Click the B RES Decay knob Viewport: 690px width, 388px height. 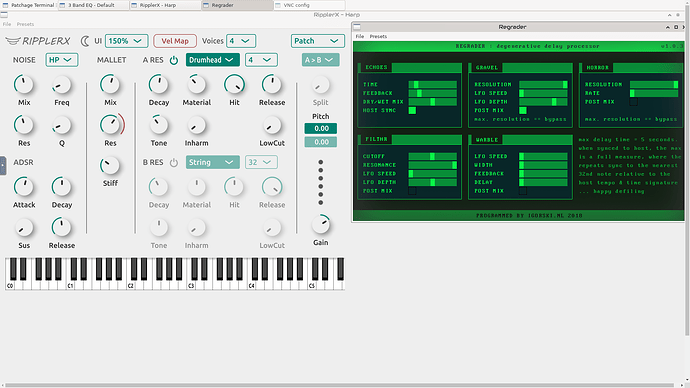coord(158,187)
